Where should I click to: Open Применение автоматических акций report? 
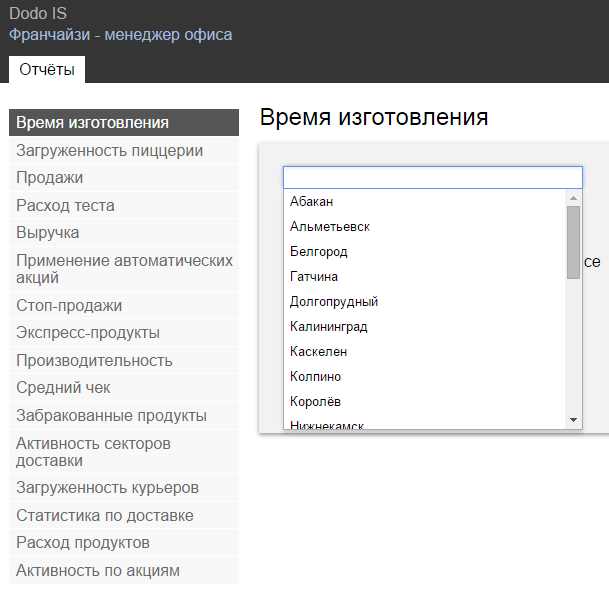124,269
